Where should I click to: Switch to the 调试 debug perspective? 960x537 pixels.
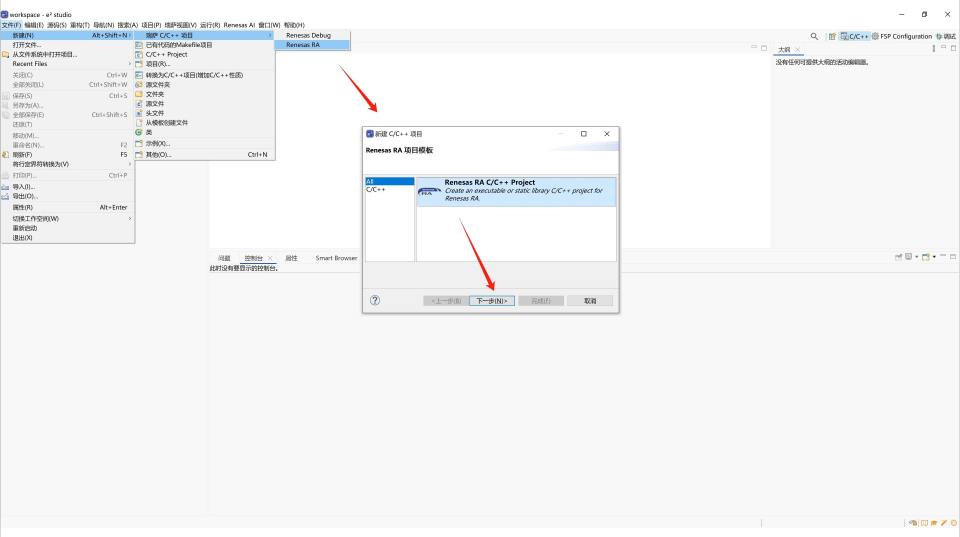946,36
